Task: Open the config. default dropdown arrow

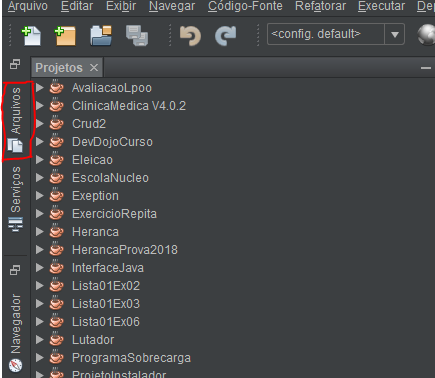Action: coord(395,34)
